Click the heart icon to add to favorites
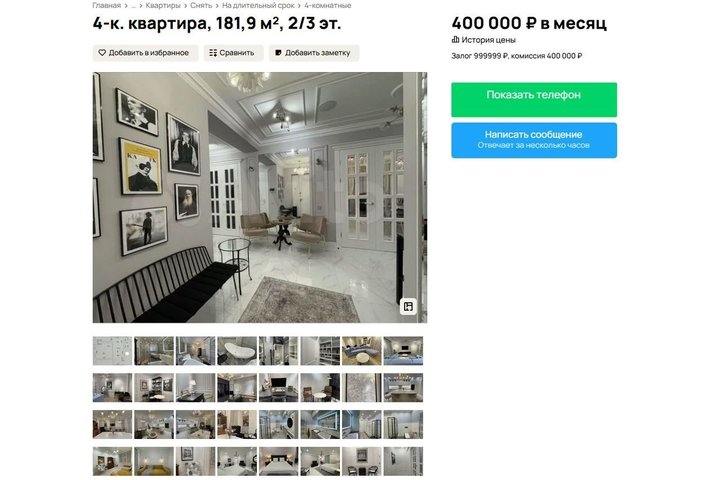 102,53
